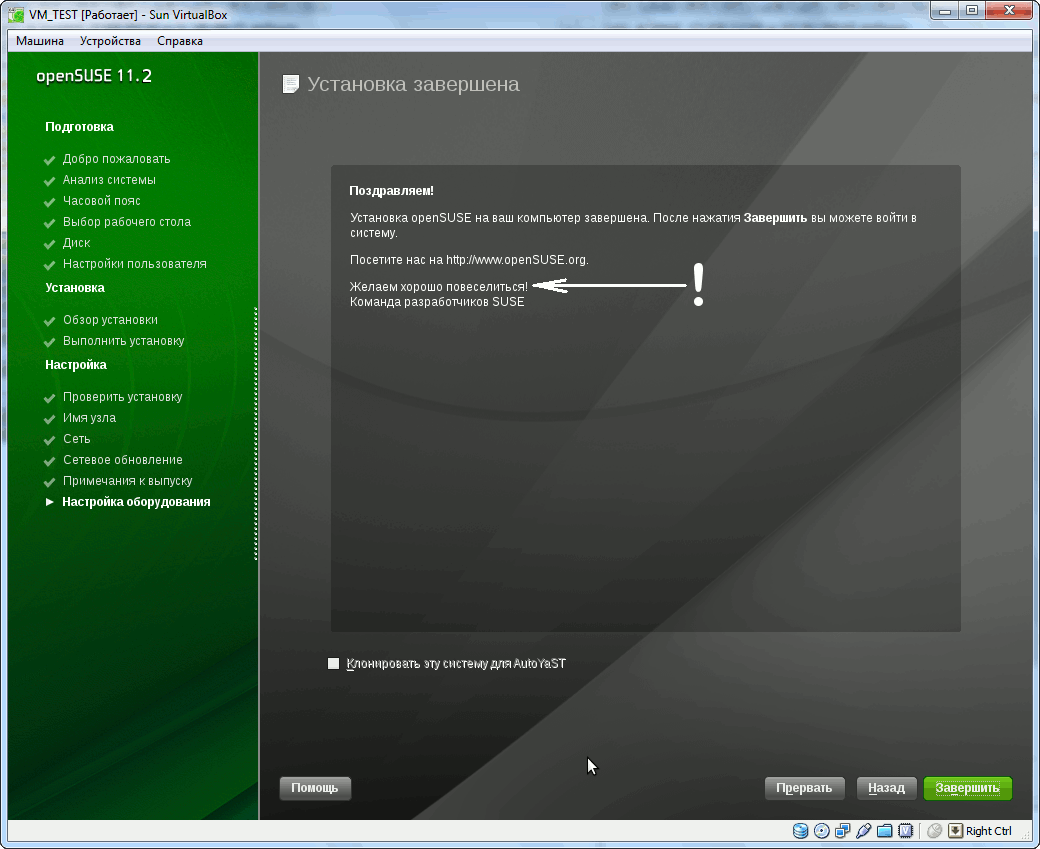Open the Справка menu
The height and width of the screenshot is (849, 1040).
[x=180, y=41]
